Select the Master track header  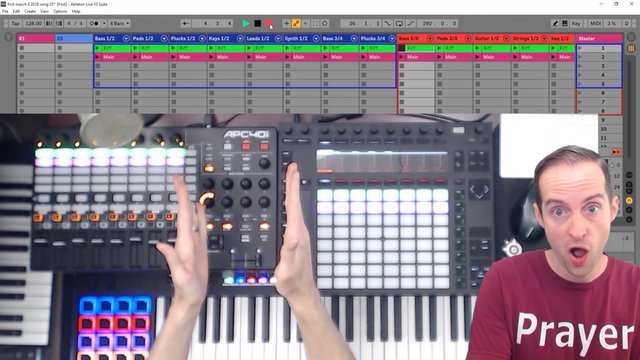(x=599, y=38)
